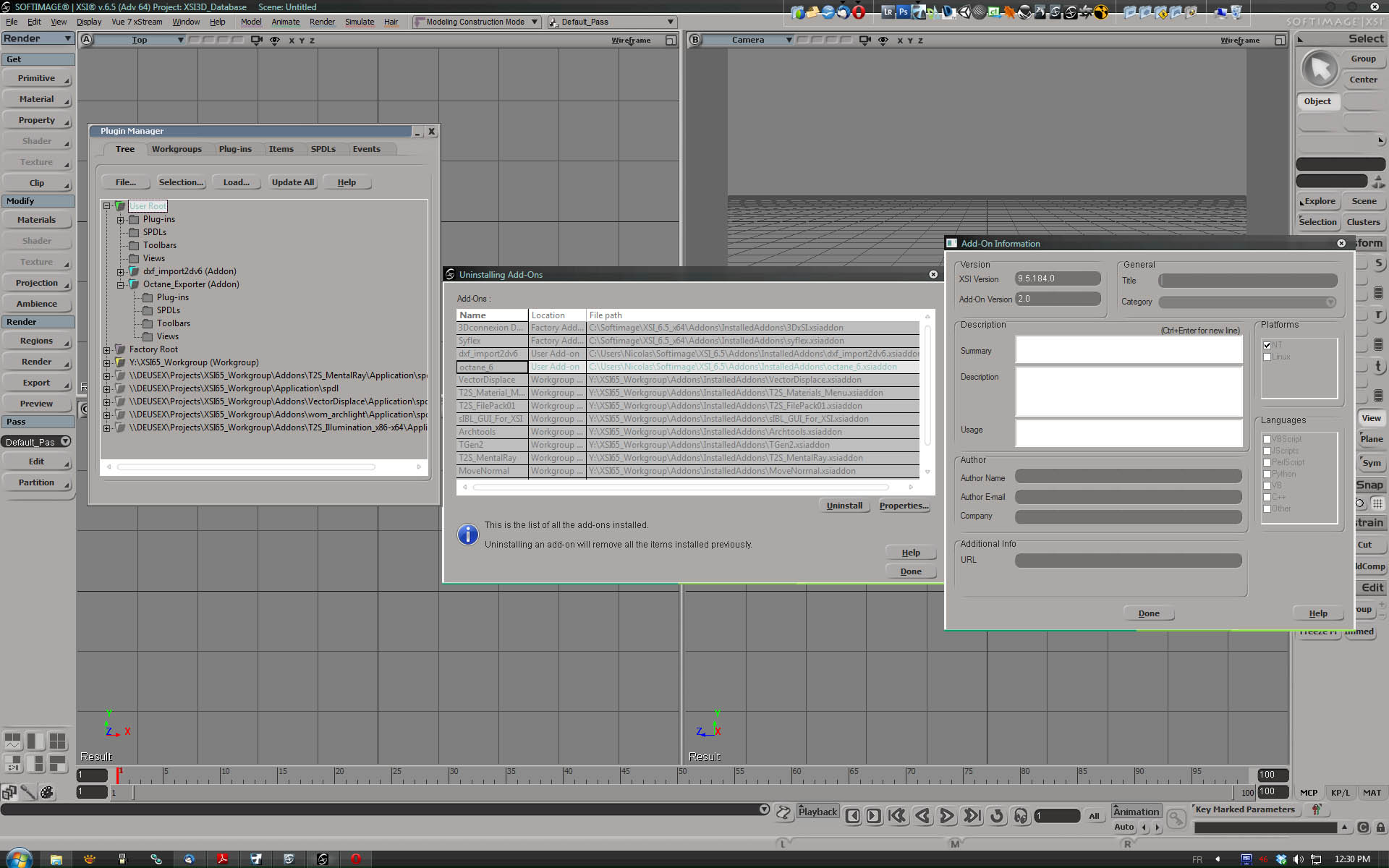Click the red playhead marker on the timeline
1389x868 pixels.
pos(119,774)
